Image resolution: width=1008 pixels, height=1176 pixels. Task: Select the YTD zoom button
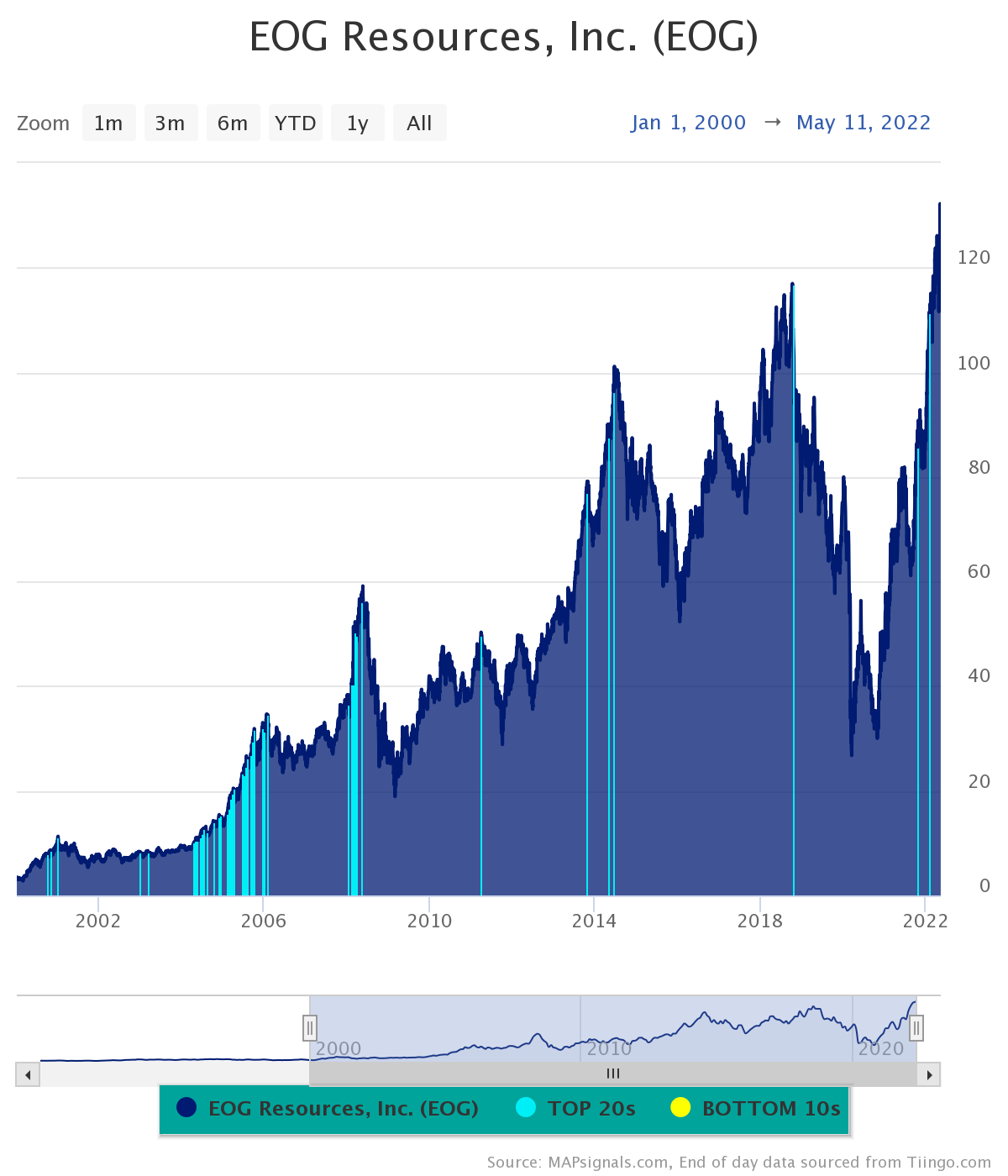point(295,123)
